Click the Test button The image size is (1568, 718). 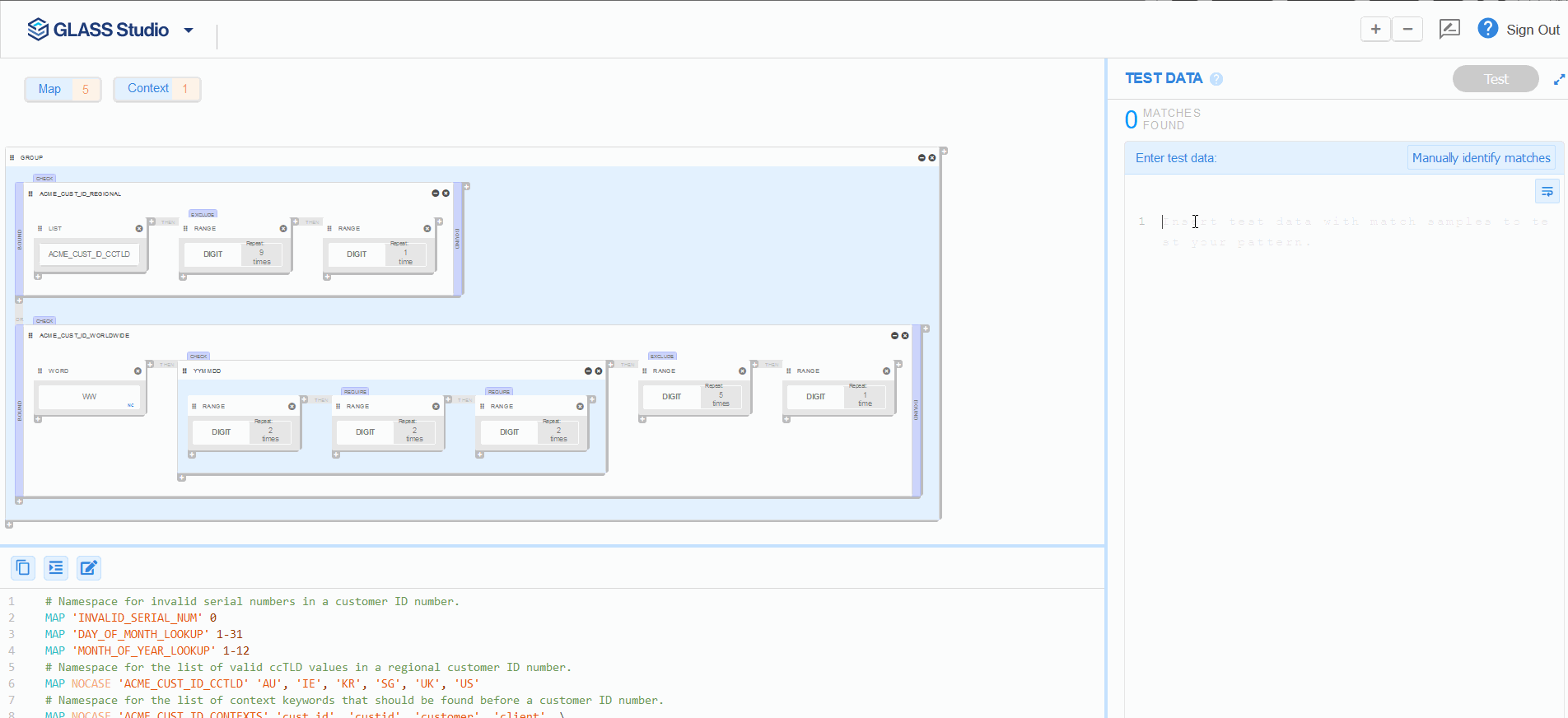pos(1496,79)
